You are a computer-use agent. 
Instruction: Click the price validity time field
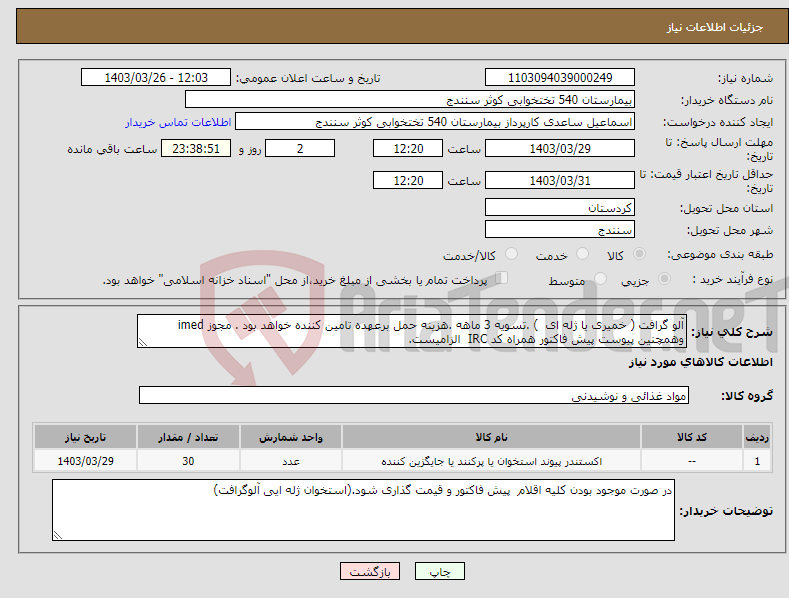coord(408,180)
